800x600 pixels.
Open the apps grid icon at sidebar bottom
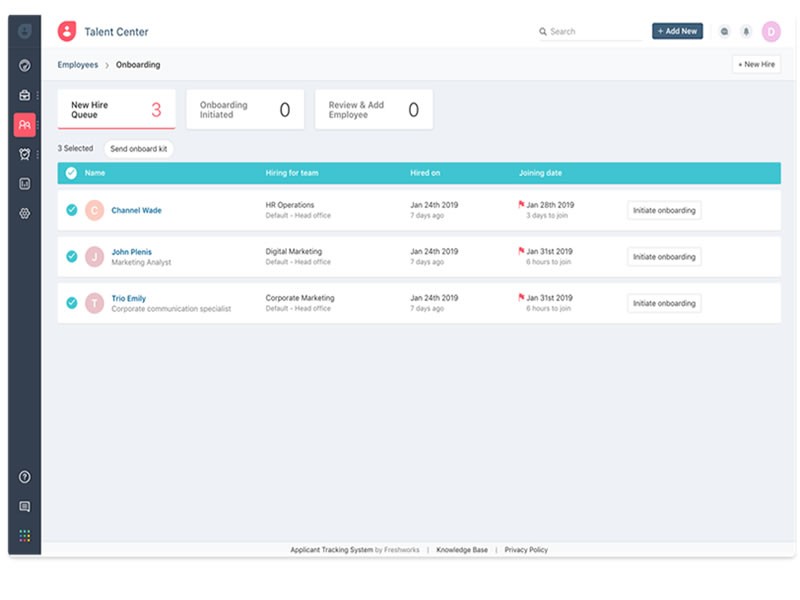24,533
